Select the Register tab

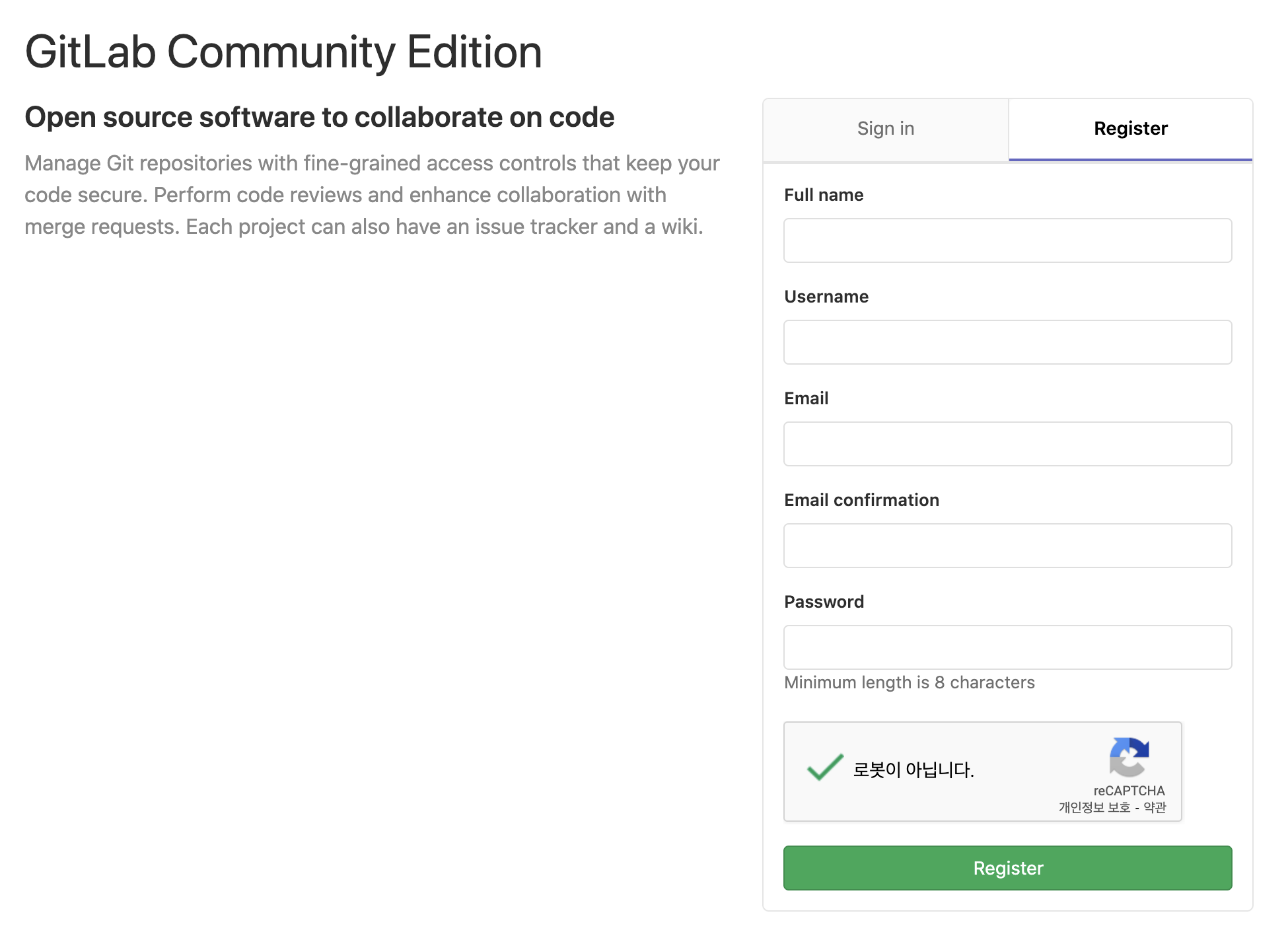point(1130,129)
